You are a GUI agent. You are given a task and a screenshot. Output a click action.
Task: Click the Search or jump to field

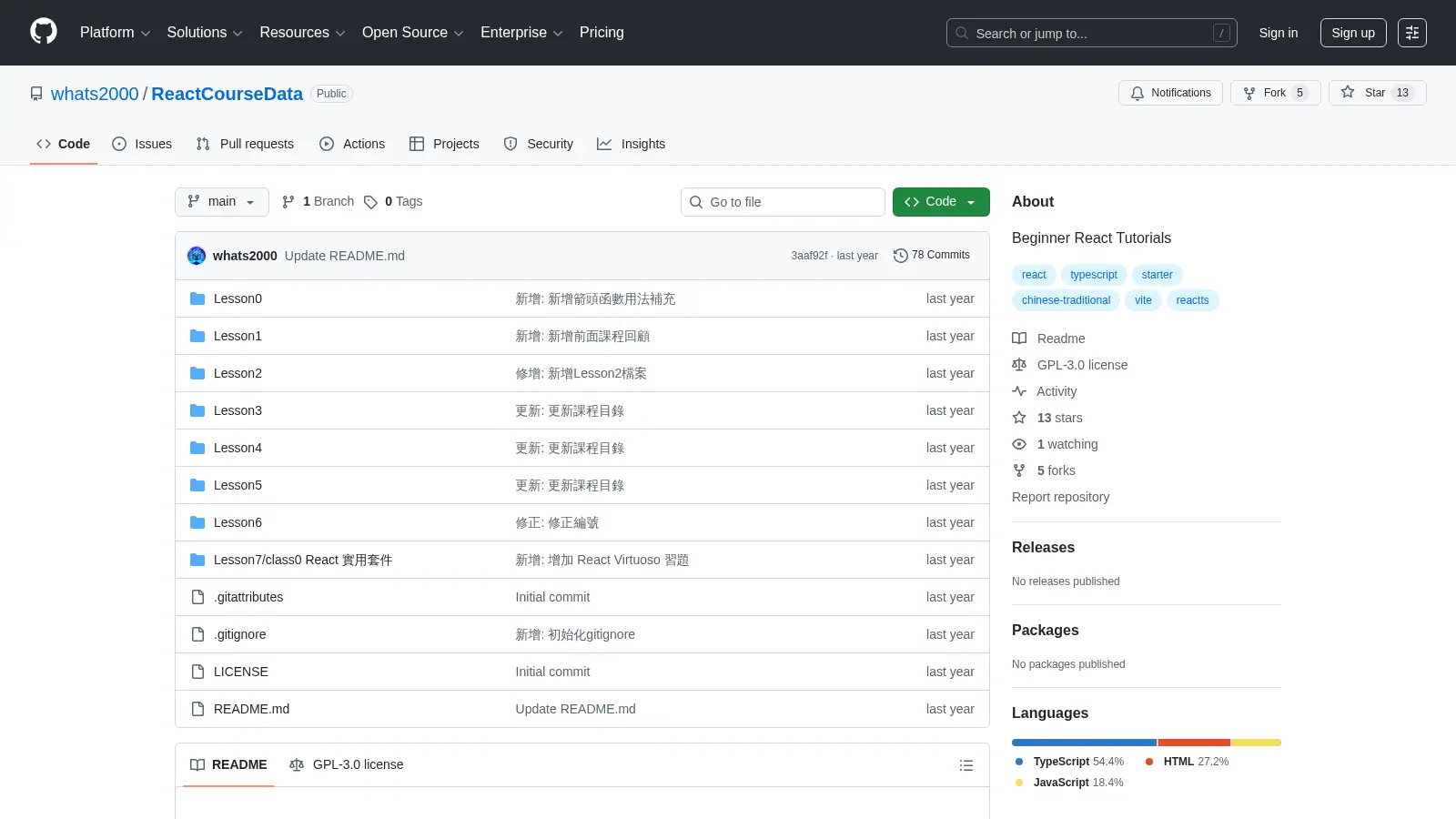tap(1092, 33)
